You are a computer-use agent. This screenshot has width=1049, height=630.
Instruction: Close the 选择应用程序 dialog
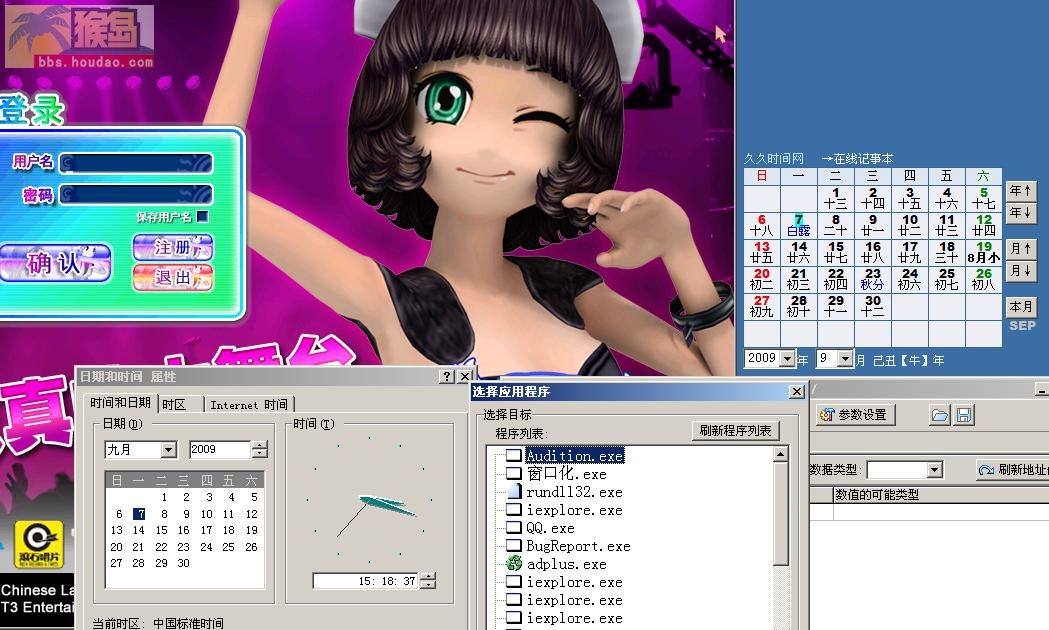point(796,391)
